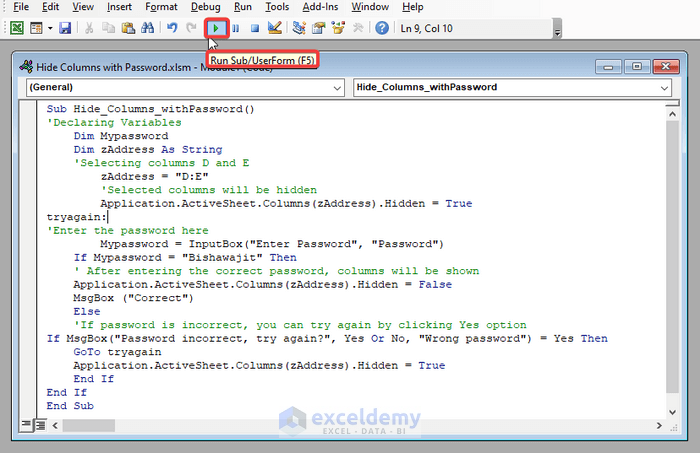Open Find with binoculars icon
Viewport: 700px width, 453px height.
pyautogui.click(x=147, y=28)
